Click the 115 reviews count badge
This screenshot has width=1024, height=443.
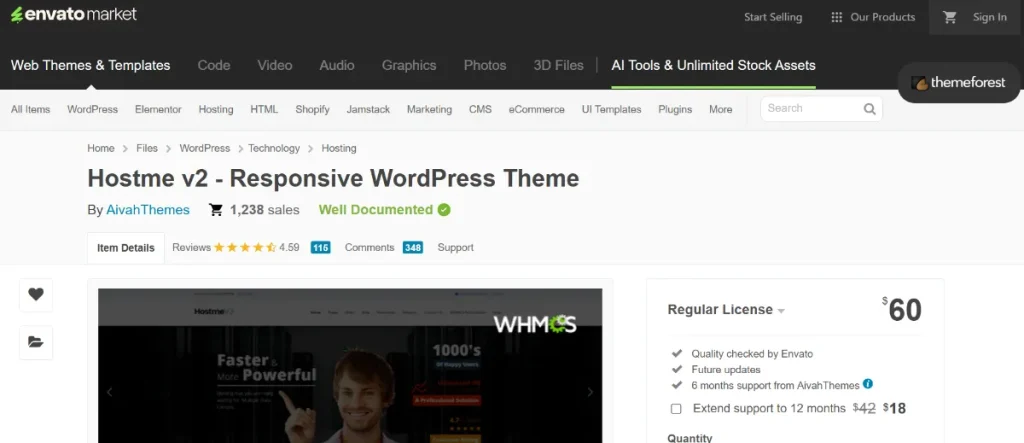321,248
